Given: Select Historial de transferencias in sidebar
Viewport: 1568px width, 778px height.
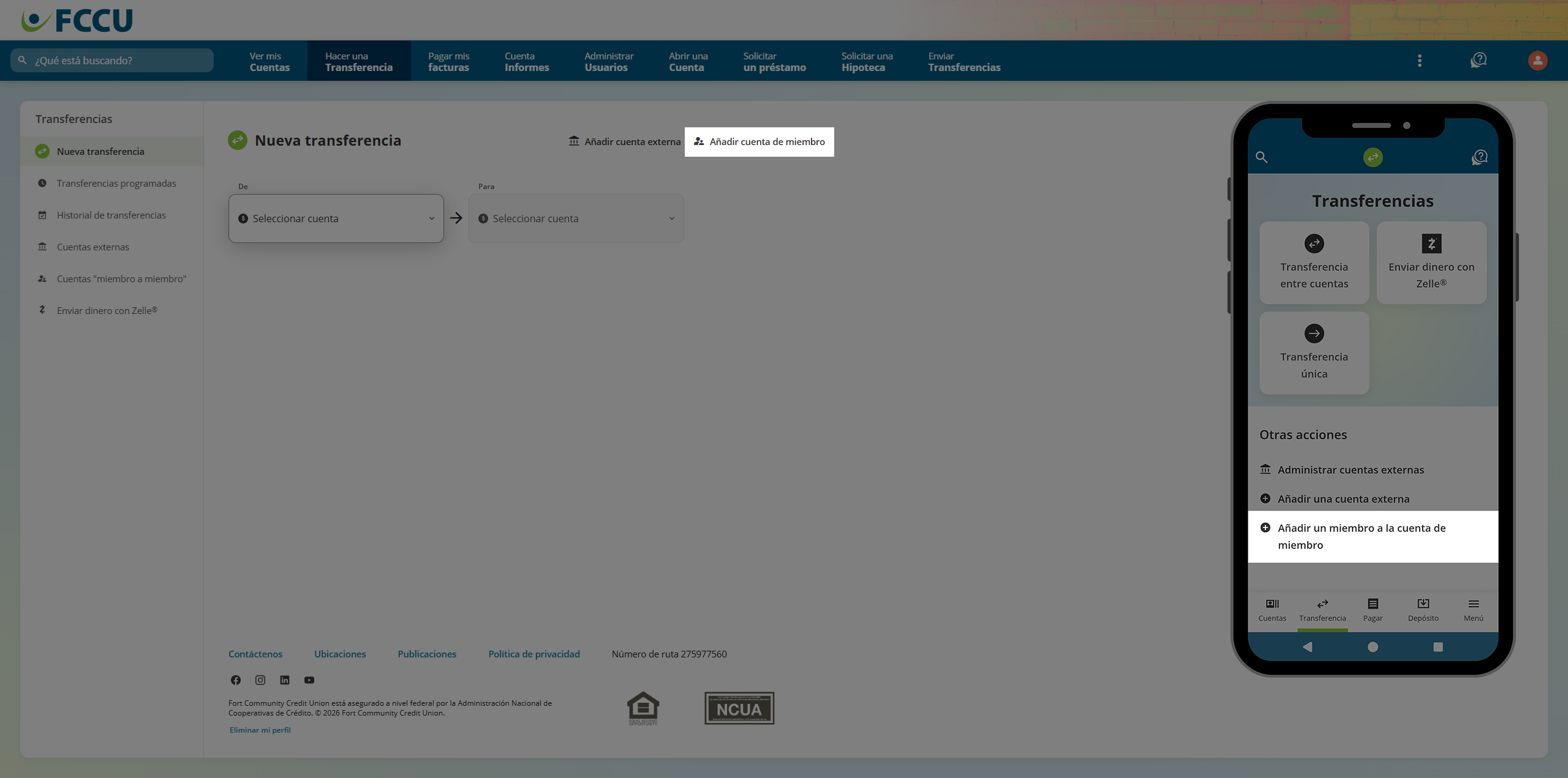Looking at the screenshot, I should coord(111,215).
